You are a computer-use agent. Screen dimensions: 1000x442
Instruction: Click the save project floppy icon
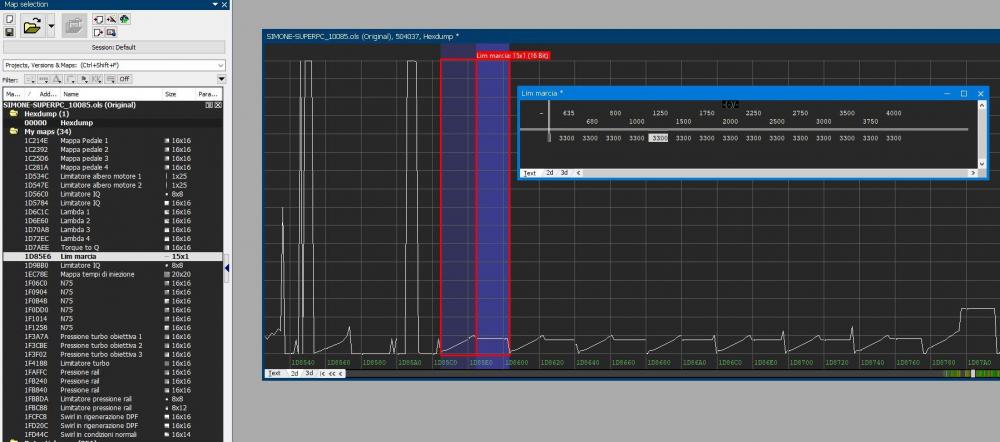9,32
